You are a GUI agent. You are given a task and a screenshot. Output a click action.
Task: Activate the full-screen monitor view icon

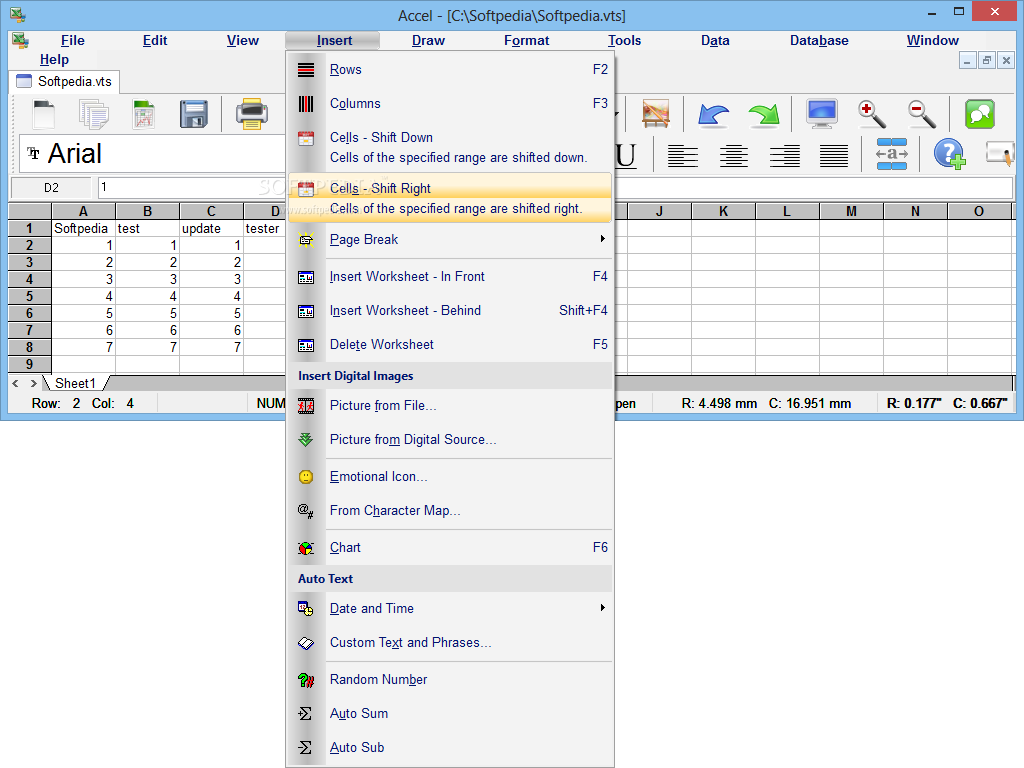pos(821,114)
